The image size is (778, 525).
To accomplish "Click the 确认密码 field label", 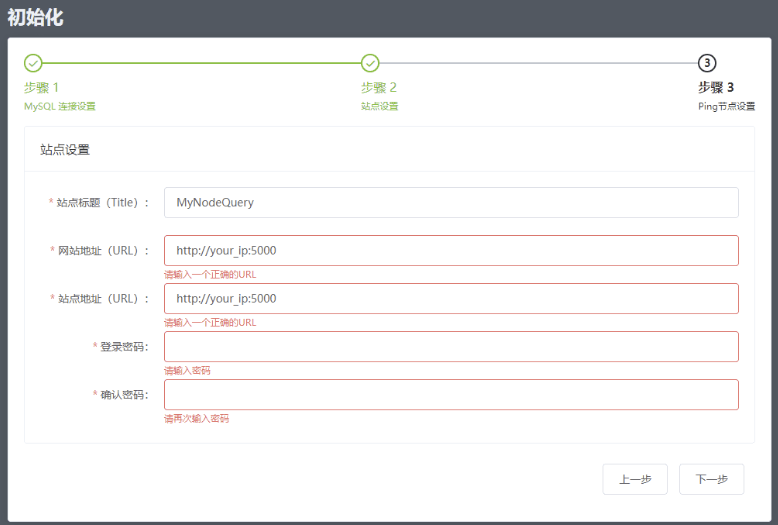I will click(x=123, y=394).
